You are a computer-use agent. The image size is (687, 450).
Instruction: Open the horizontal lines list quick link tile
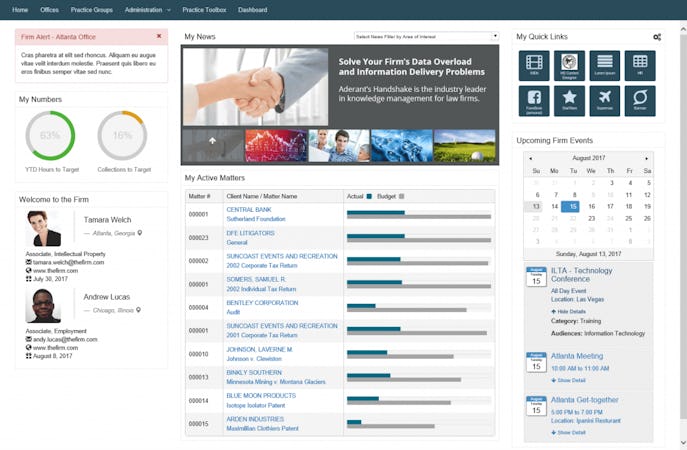(605, 66)
